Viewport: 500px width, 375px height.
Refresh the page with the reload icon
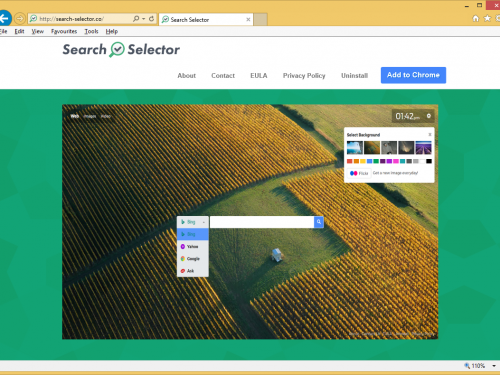coord(151,19)
